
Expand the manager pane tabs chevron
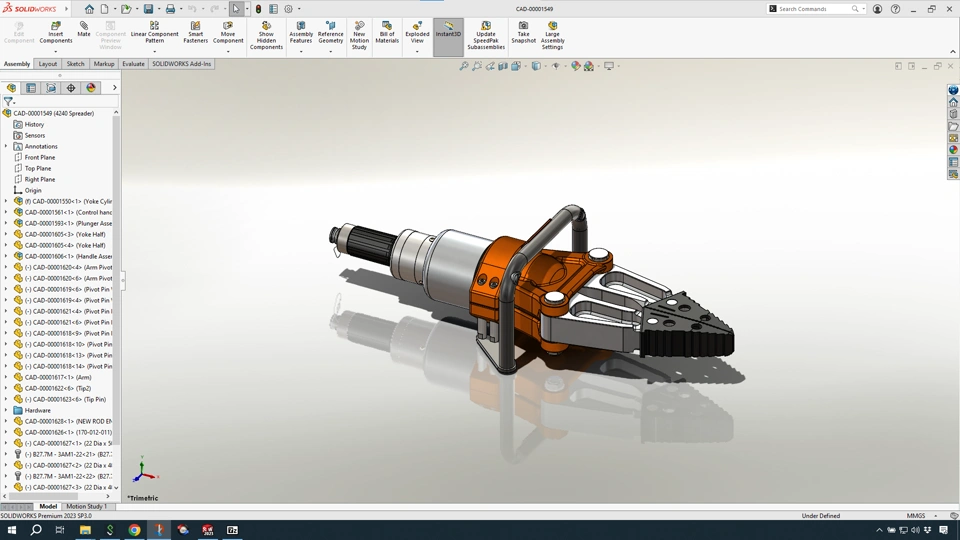[x=114, y=88]
